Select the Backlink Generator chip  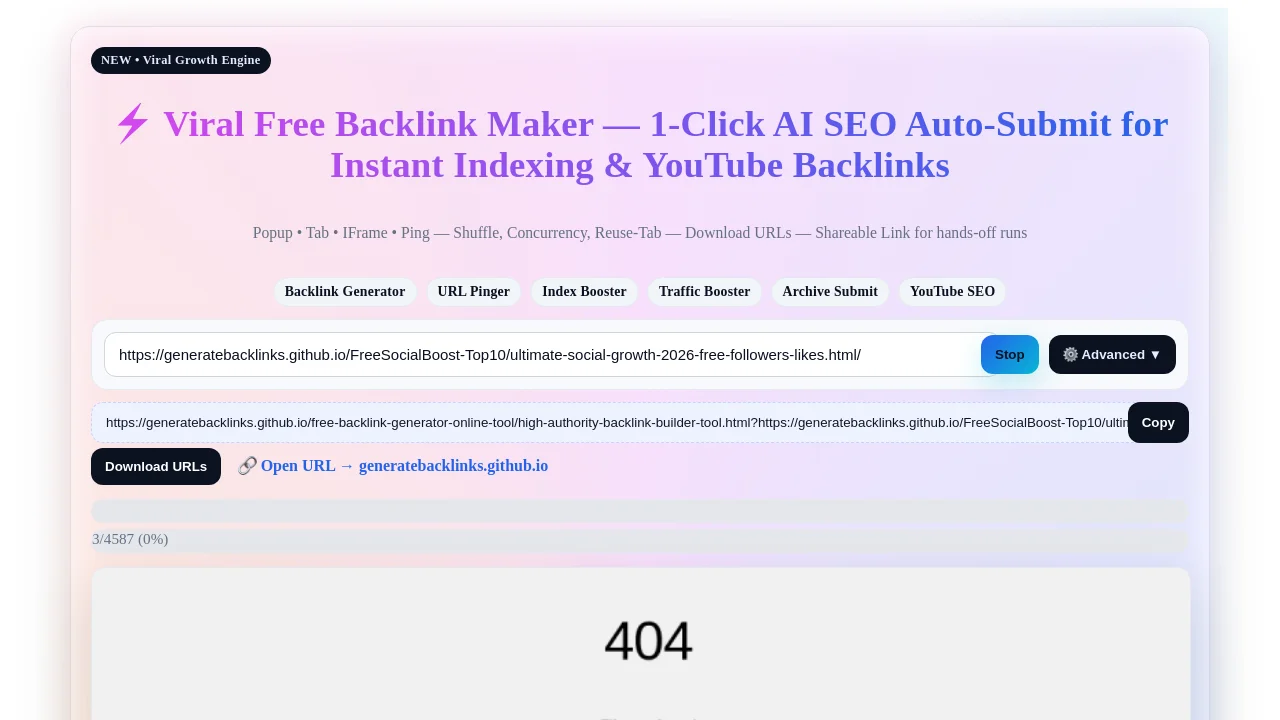coord(345,292)
